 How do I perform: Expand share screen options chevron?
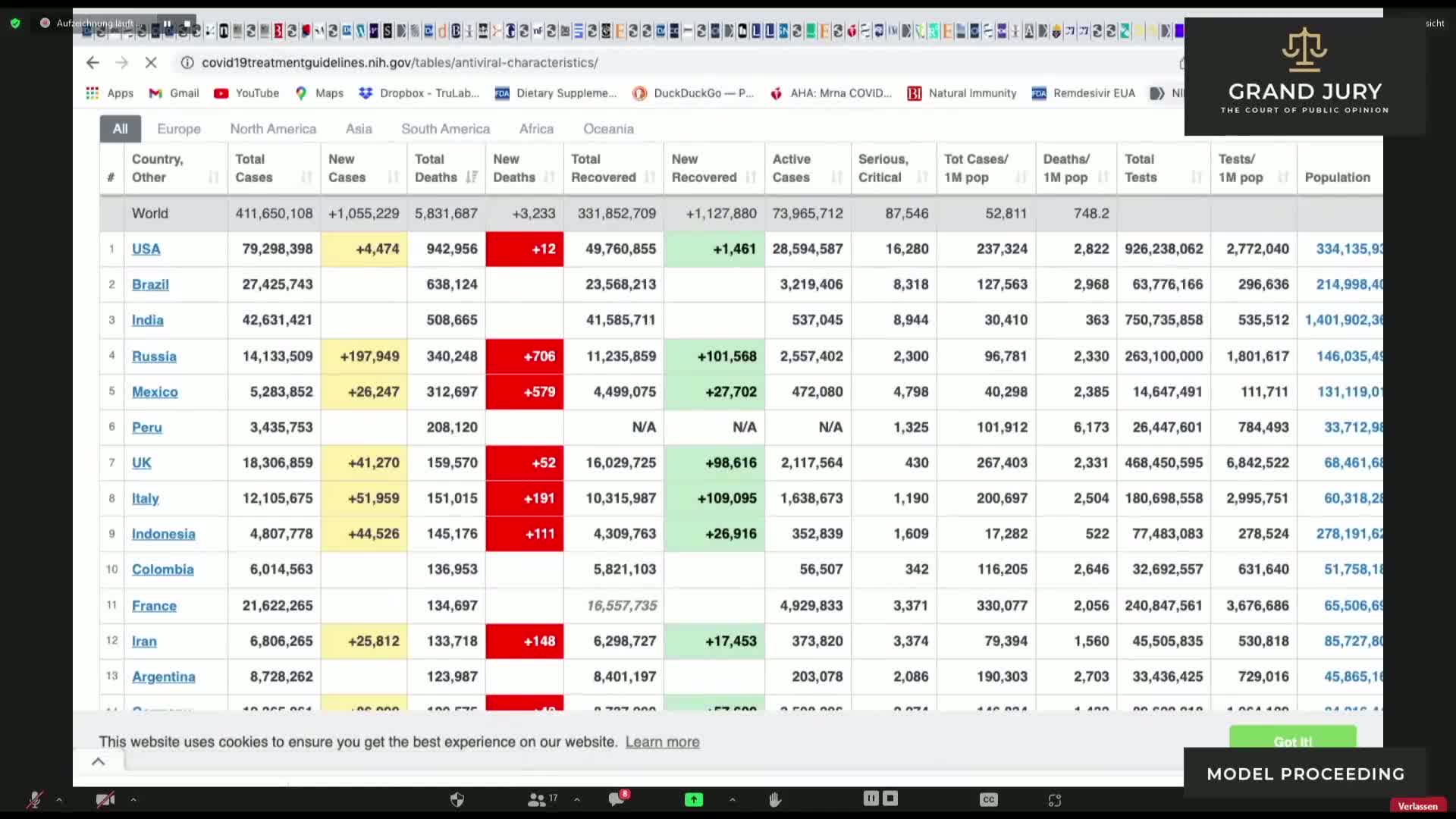click(x=732, y=799)
